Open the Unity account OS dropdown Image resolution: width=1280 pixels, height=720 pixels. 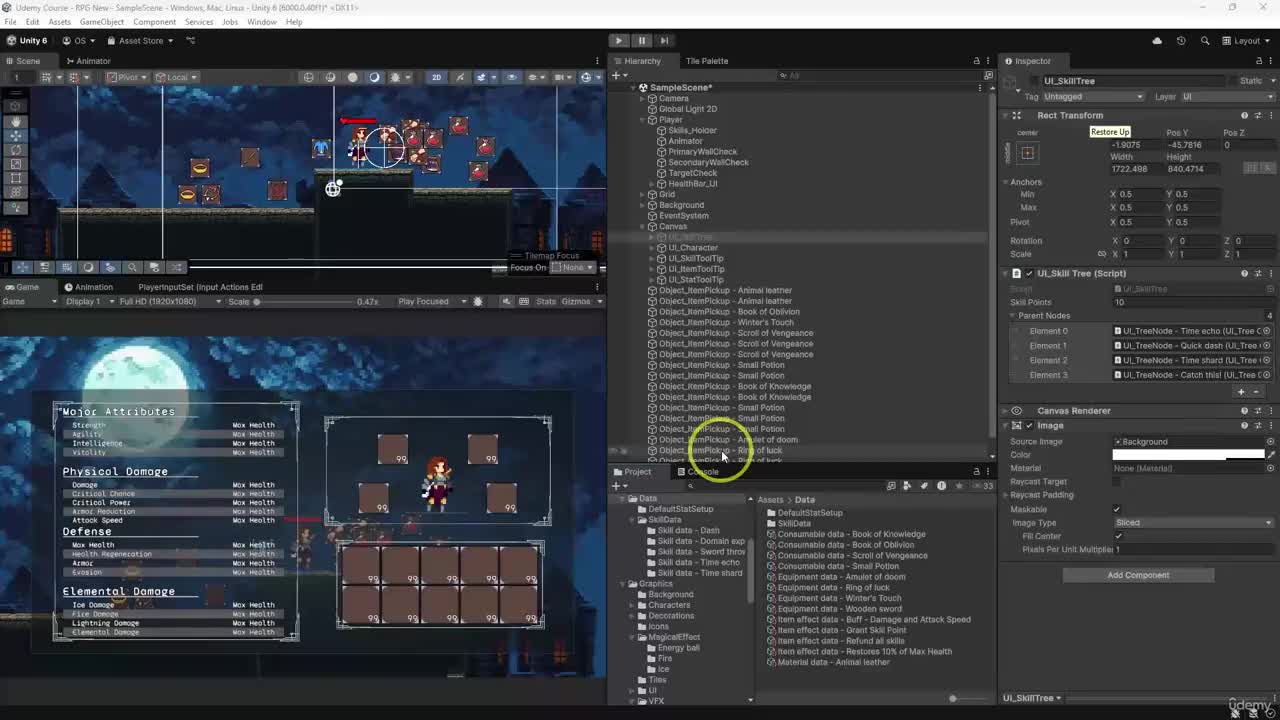pyautogui.click(x=79, y=41)
